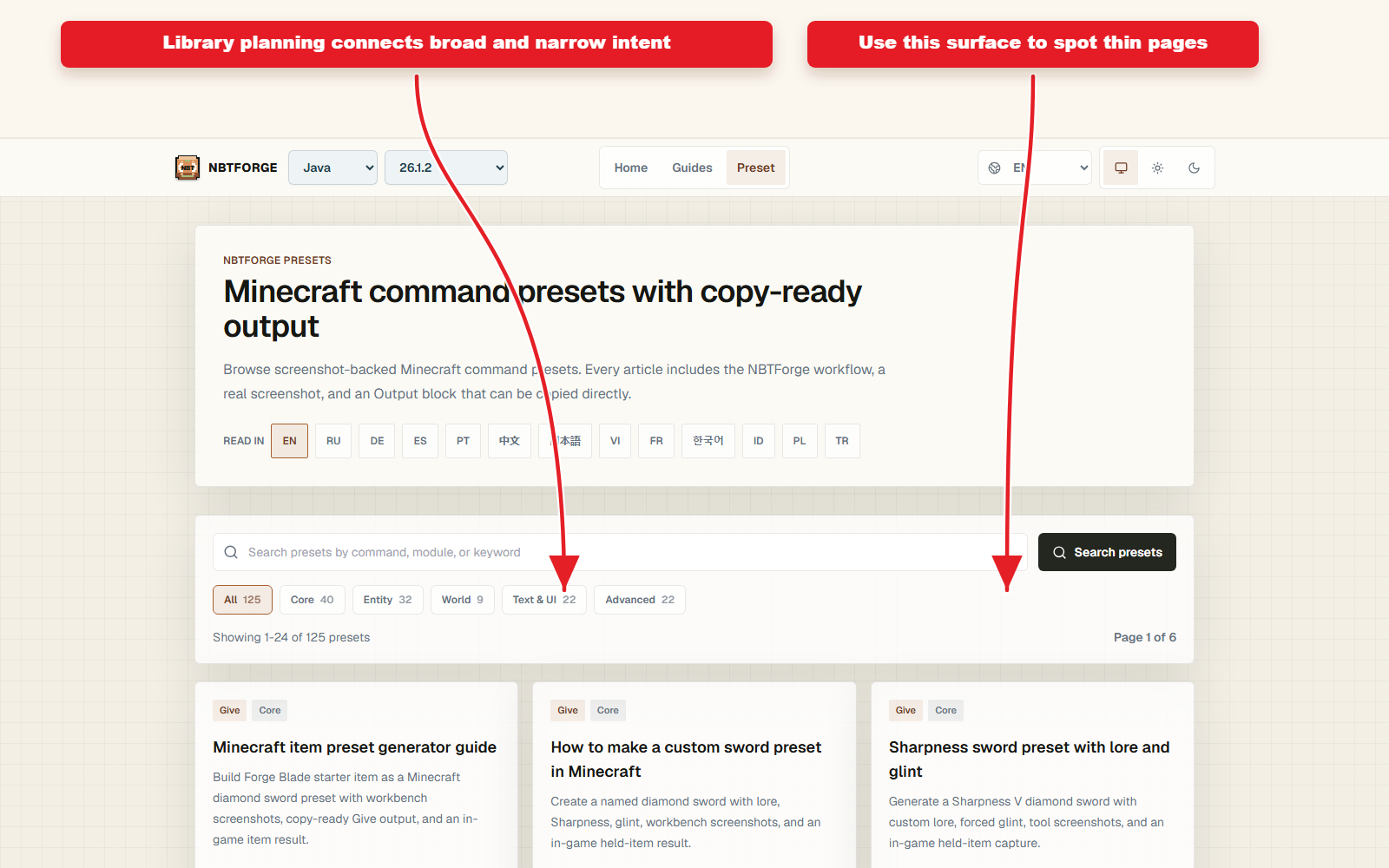The height and width of the screenshot is (868, 1389).
Task: Open the Preset nav item
Action: coord(755,168)
